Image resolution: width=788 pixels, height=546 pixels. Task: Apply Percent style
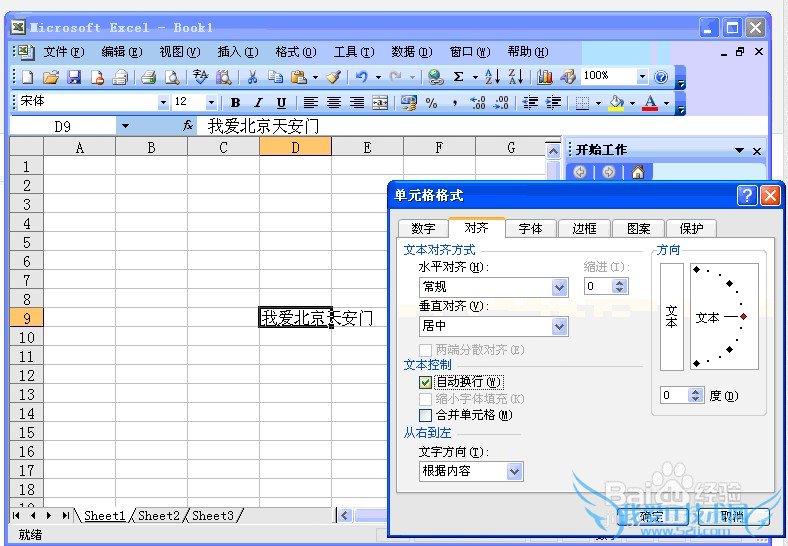click(x=431, y=103)
